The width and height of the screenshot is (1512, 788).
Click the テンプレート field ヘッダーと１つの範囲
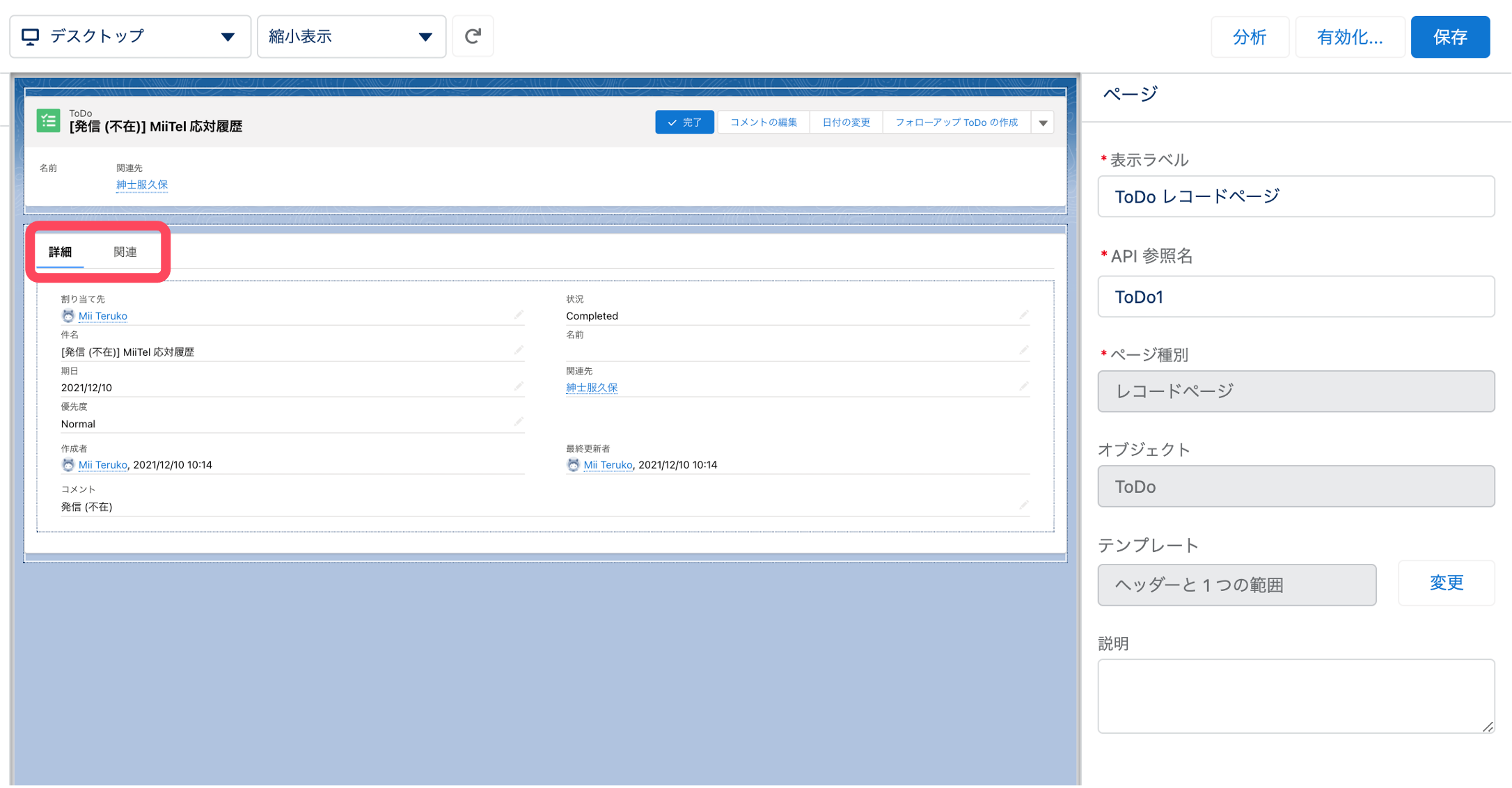pyautogui.click(x=1236, y=585)
